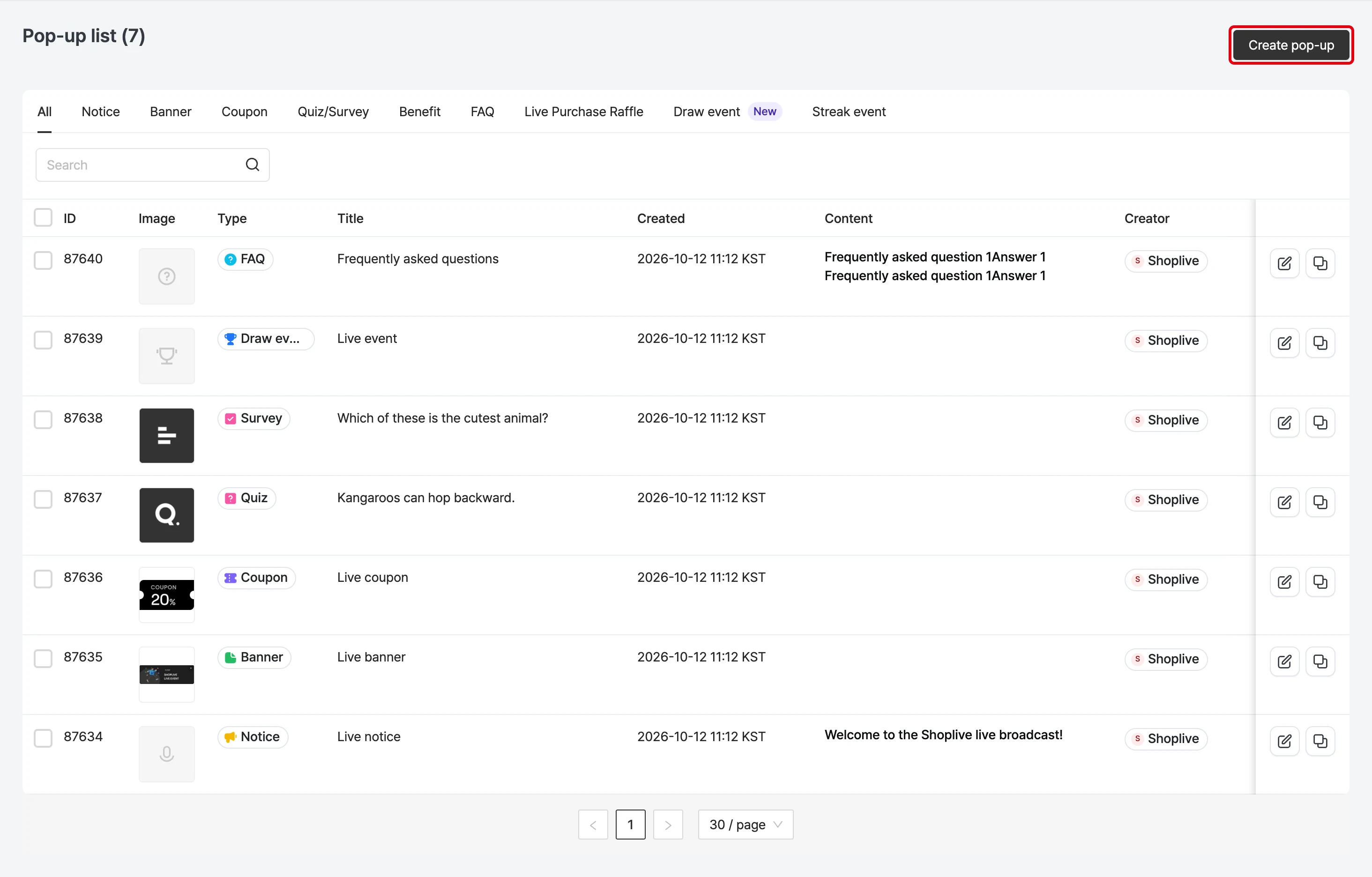Duplicate the Quiz pop-up 87637
Image resolution: width=1372 pixels, height=877 pixels.
pos(1320,502)
